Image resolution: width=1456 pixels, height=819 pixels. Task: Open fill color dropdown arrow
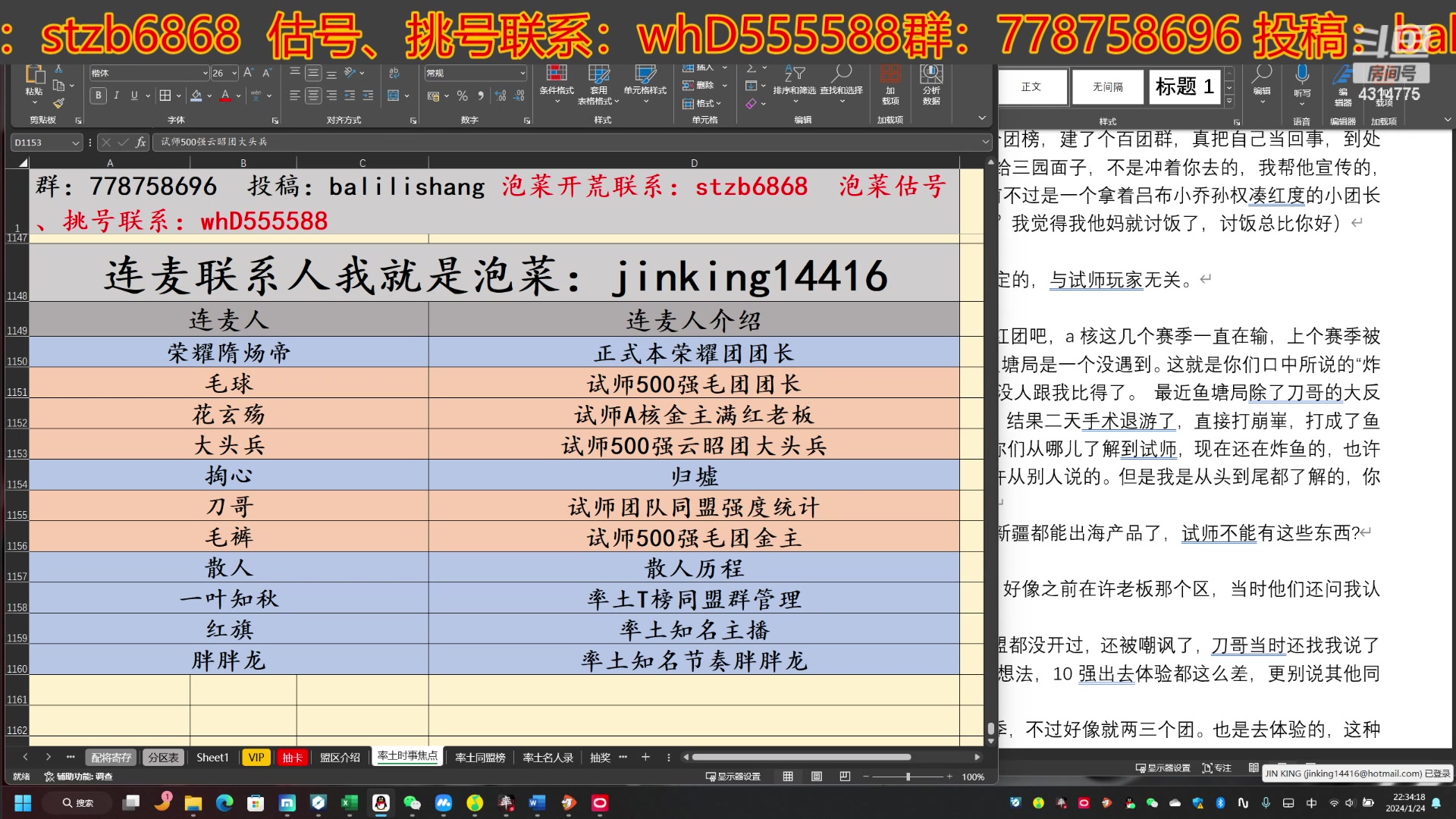click(209, 96)
